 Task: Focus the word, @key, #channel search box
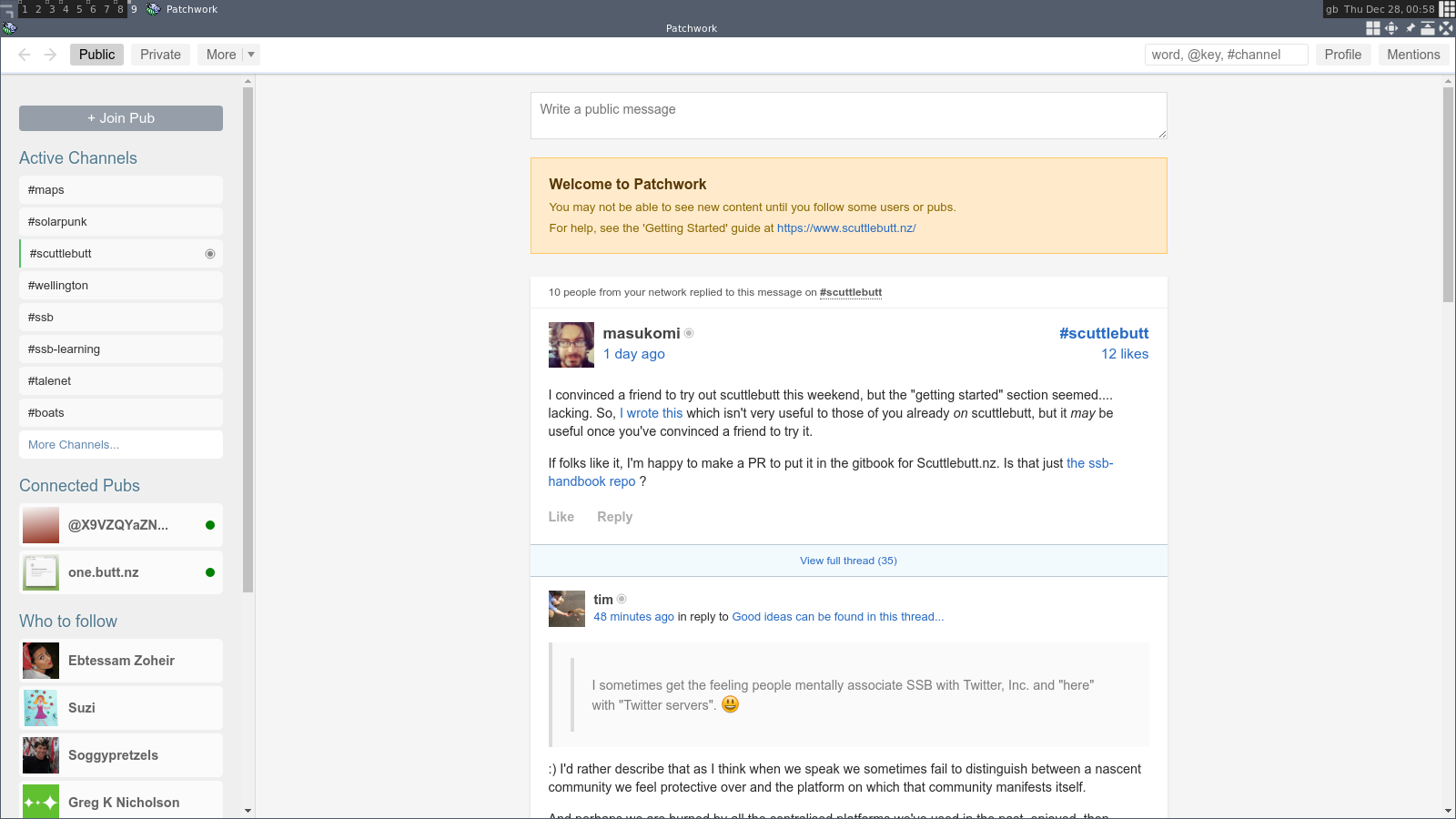(x=1226, y=55)
